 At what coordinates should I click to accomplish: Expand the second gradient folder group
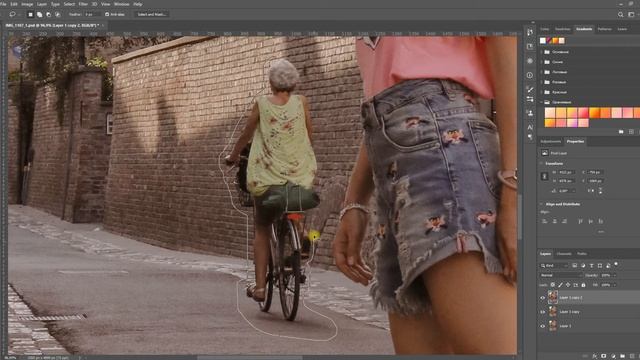click(542, 62)
